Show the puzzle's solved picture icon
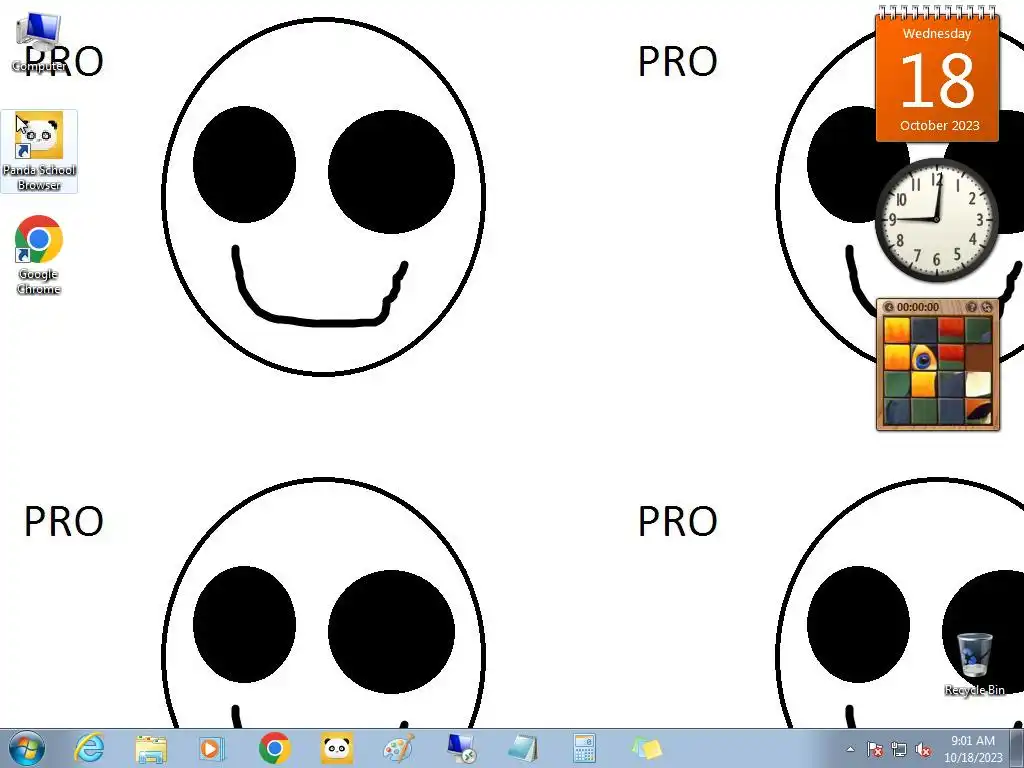 tap(971, 307)
